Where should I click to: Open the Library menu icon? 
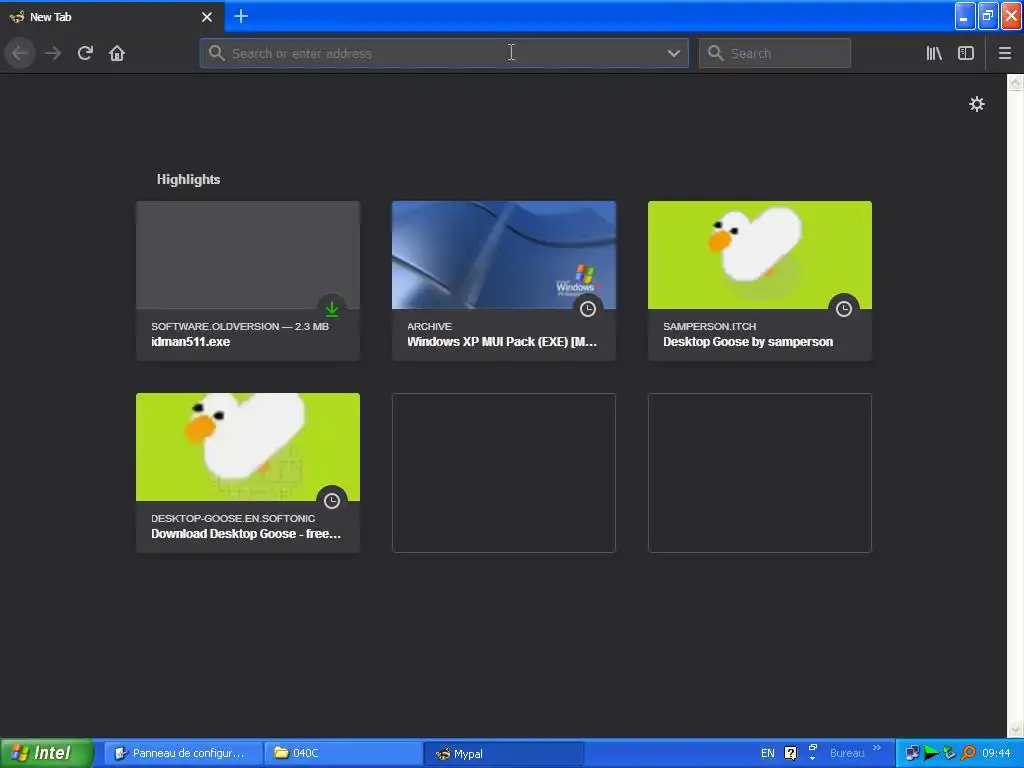click(x=934, y=53)
